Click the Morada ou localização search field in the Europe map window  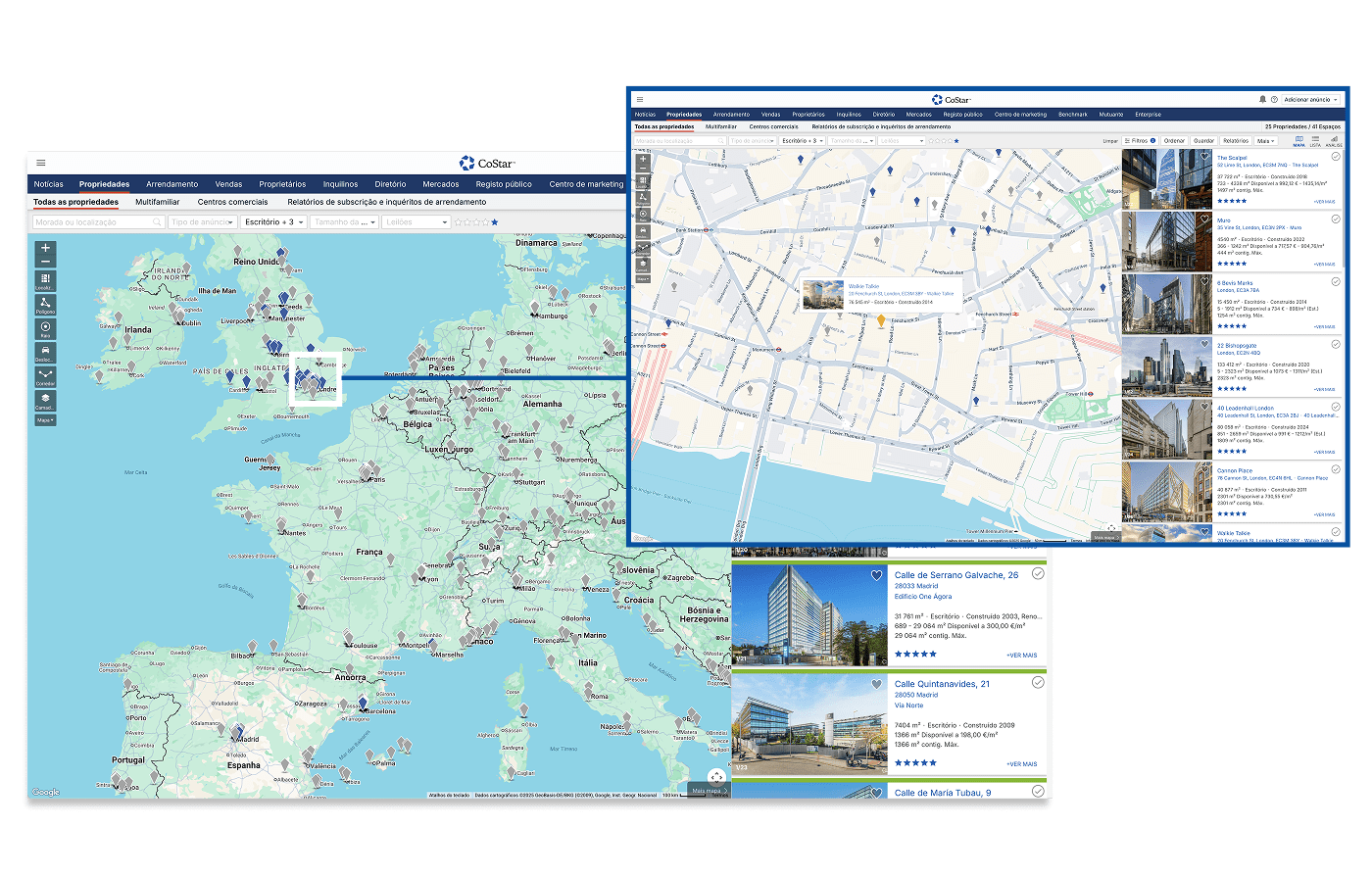point(96,222)
